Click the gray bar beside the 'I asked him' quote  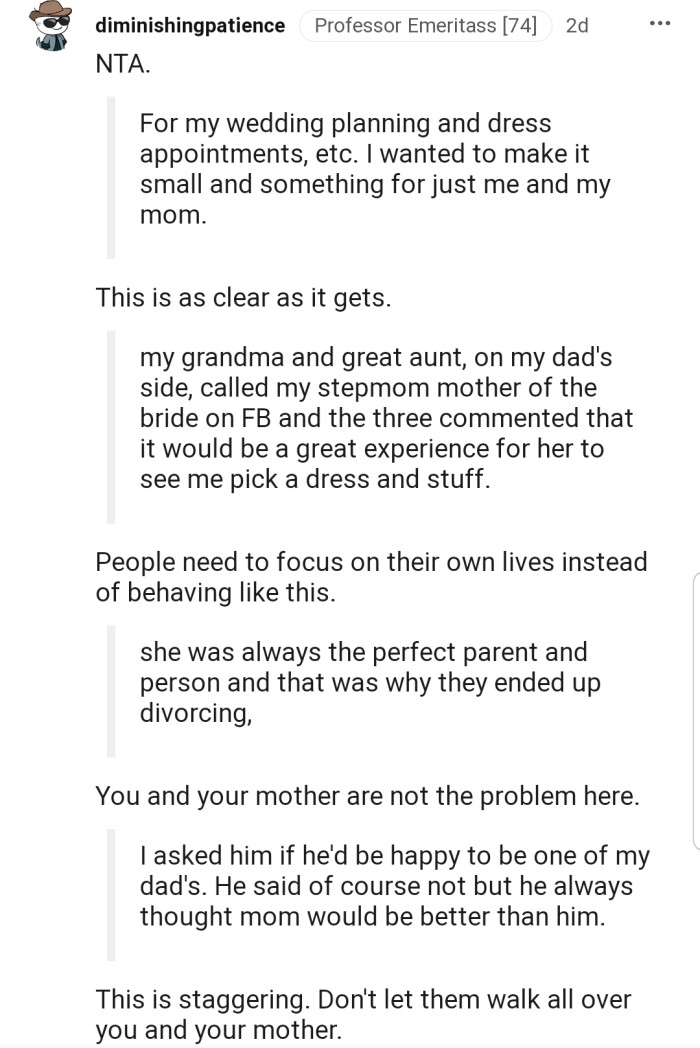[111, 895]
